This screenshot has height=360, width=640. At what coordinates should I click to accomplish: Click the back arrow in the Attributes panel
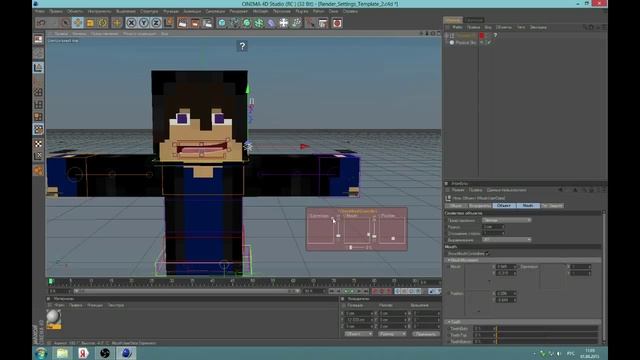pos(560,190)
